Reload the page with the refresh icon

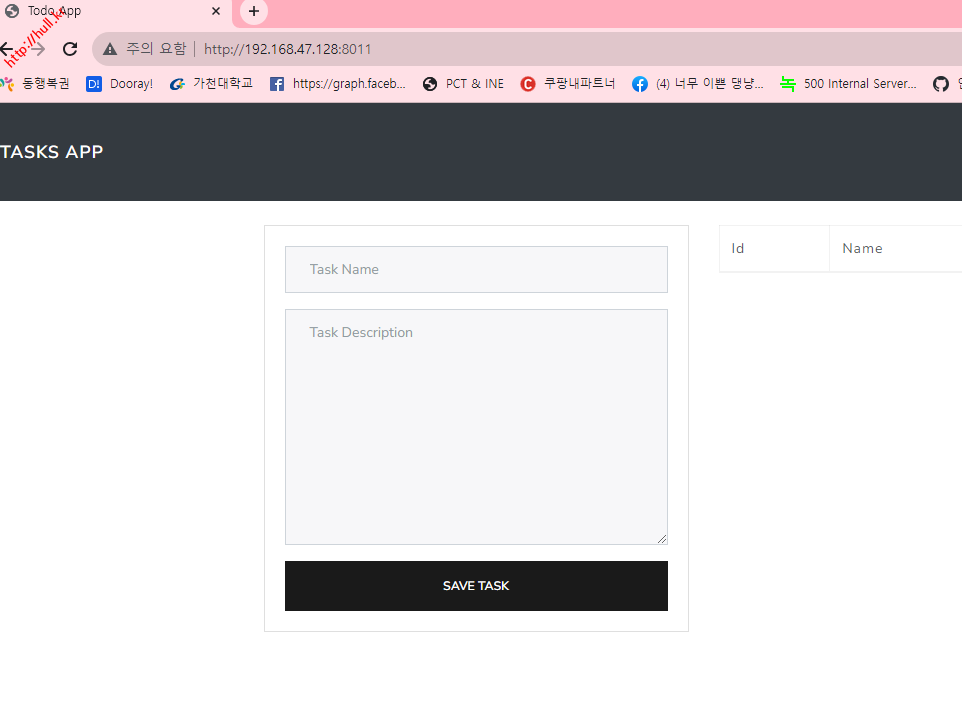(x=70, y=49)
